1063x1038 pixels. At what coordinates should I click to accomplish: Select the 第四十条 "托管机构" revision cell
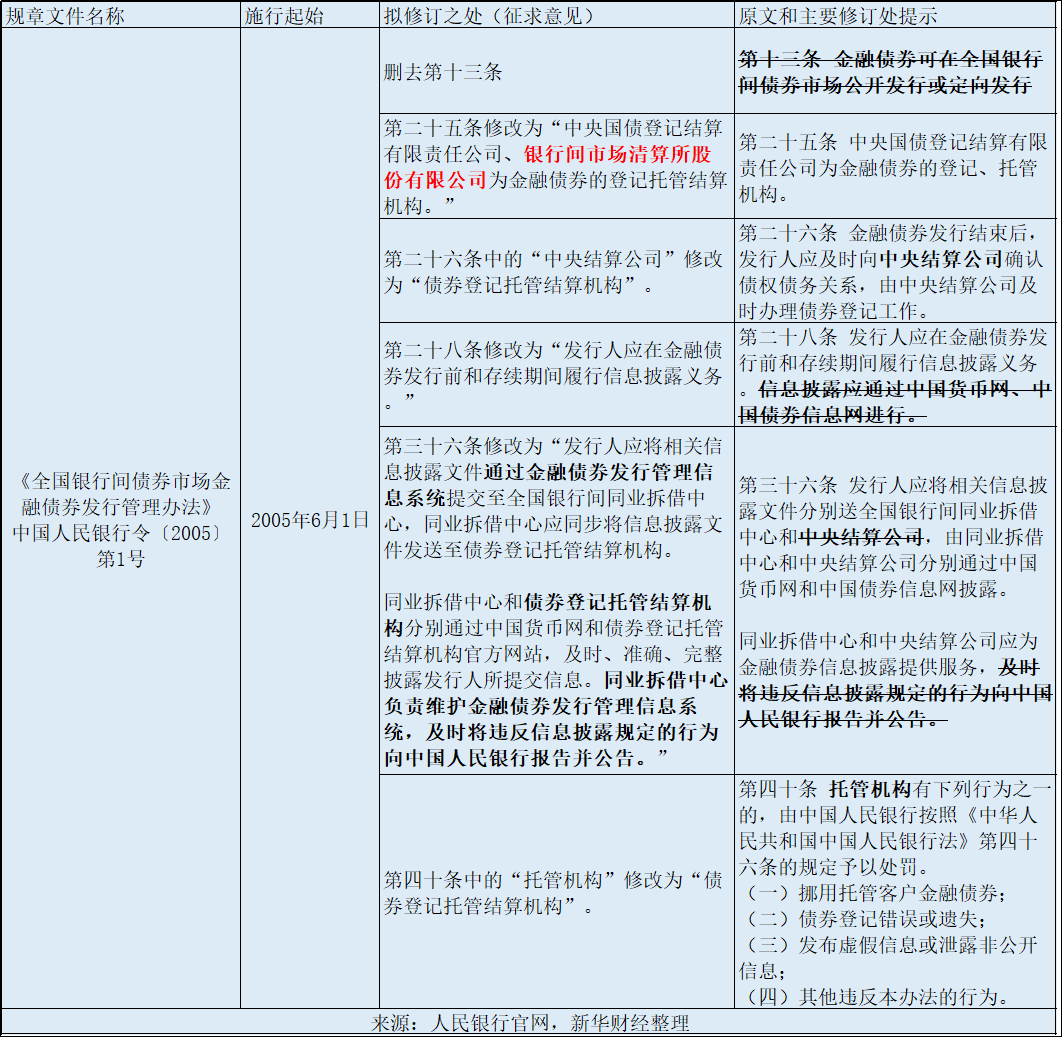click(555, 893)
